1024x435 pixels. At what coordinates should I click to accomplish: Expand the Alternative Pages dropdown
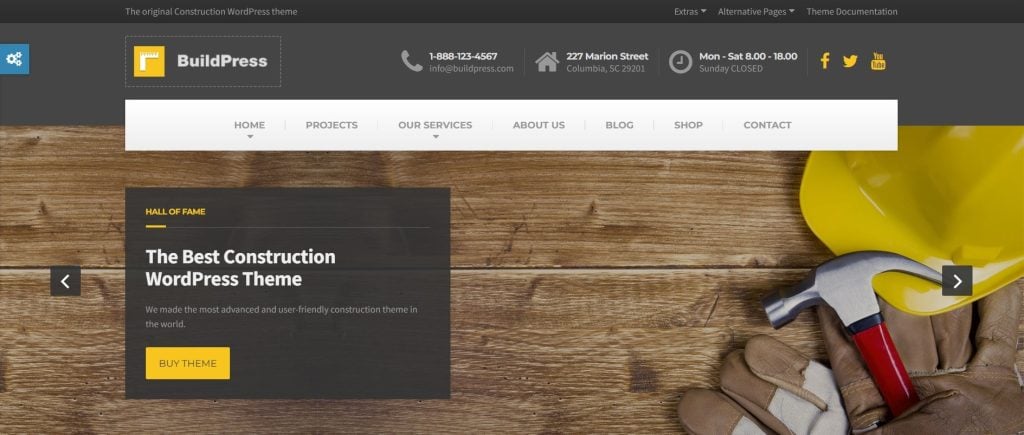pos(756,12)
